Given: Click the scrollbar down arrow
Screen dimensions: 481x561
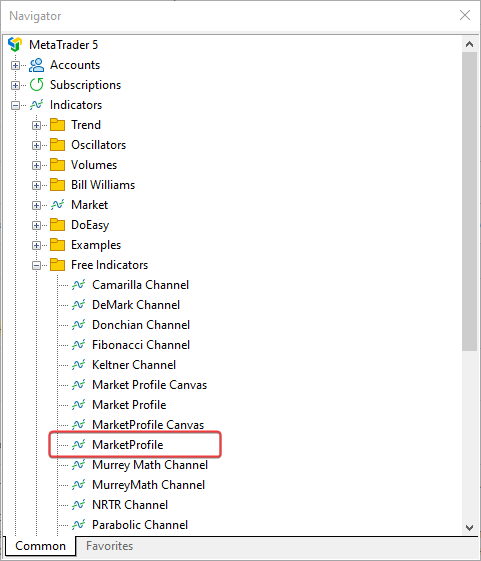Looking at the screenshot, I should 469,528.
